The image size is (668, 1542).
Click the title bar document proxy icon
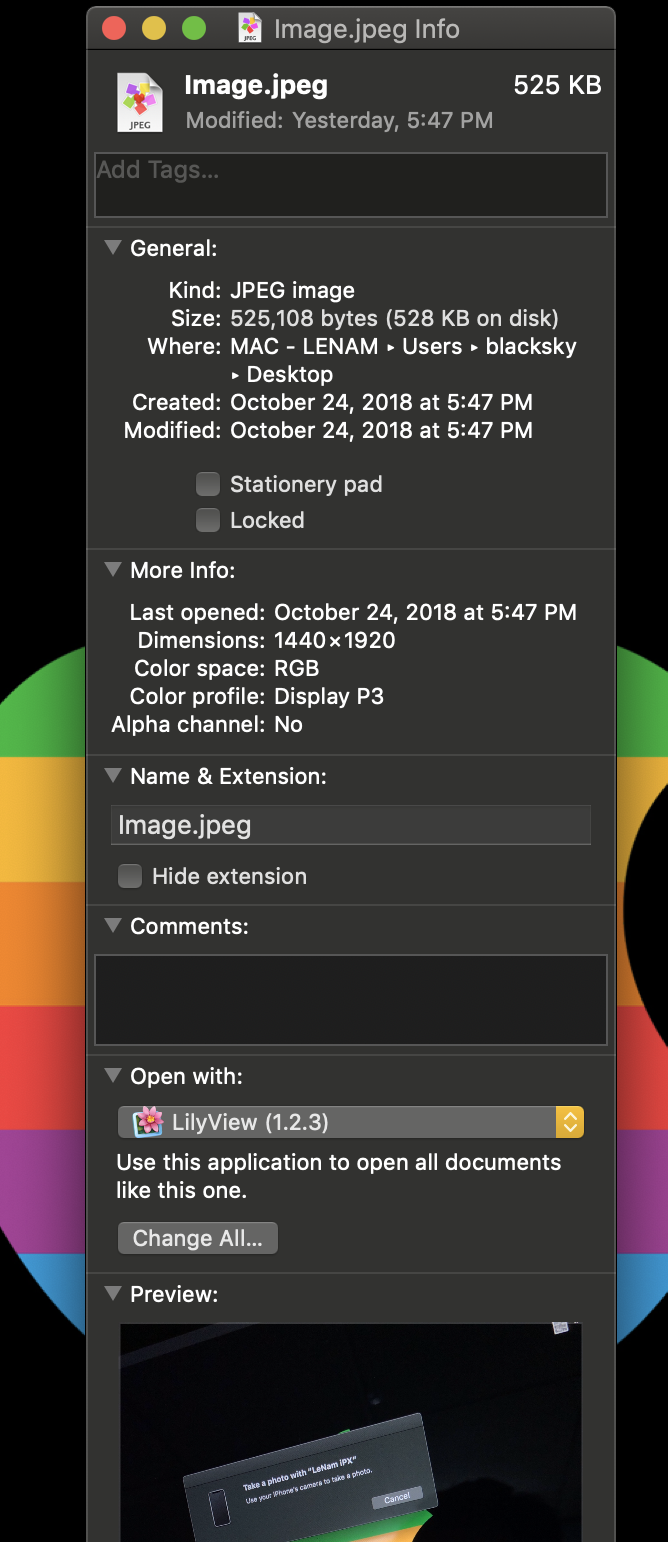click(250, 29)
